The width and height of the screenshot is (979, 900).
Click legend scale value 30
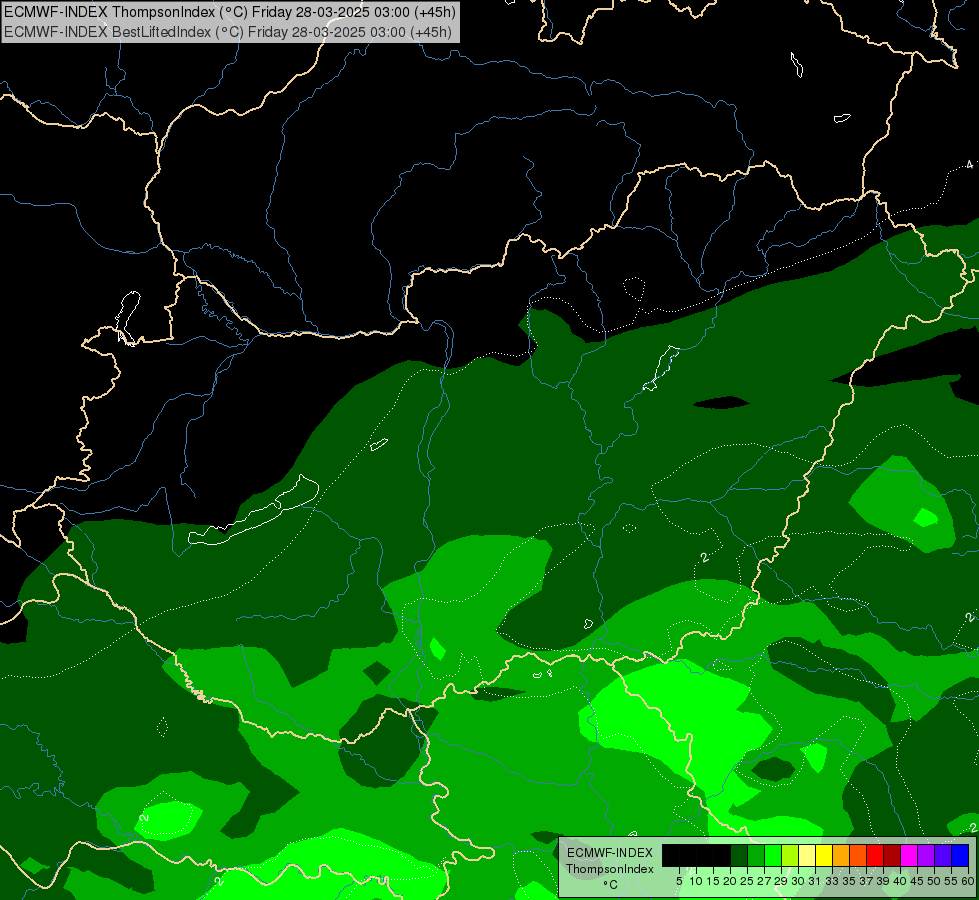click(799, 881)
